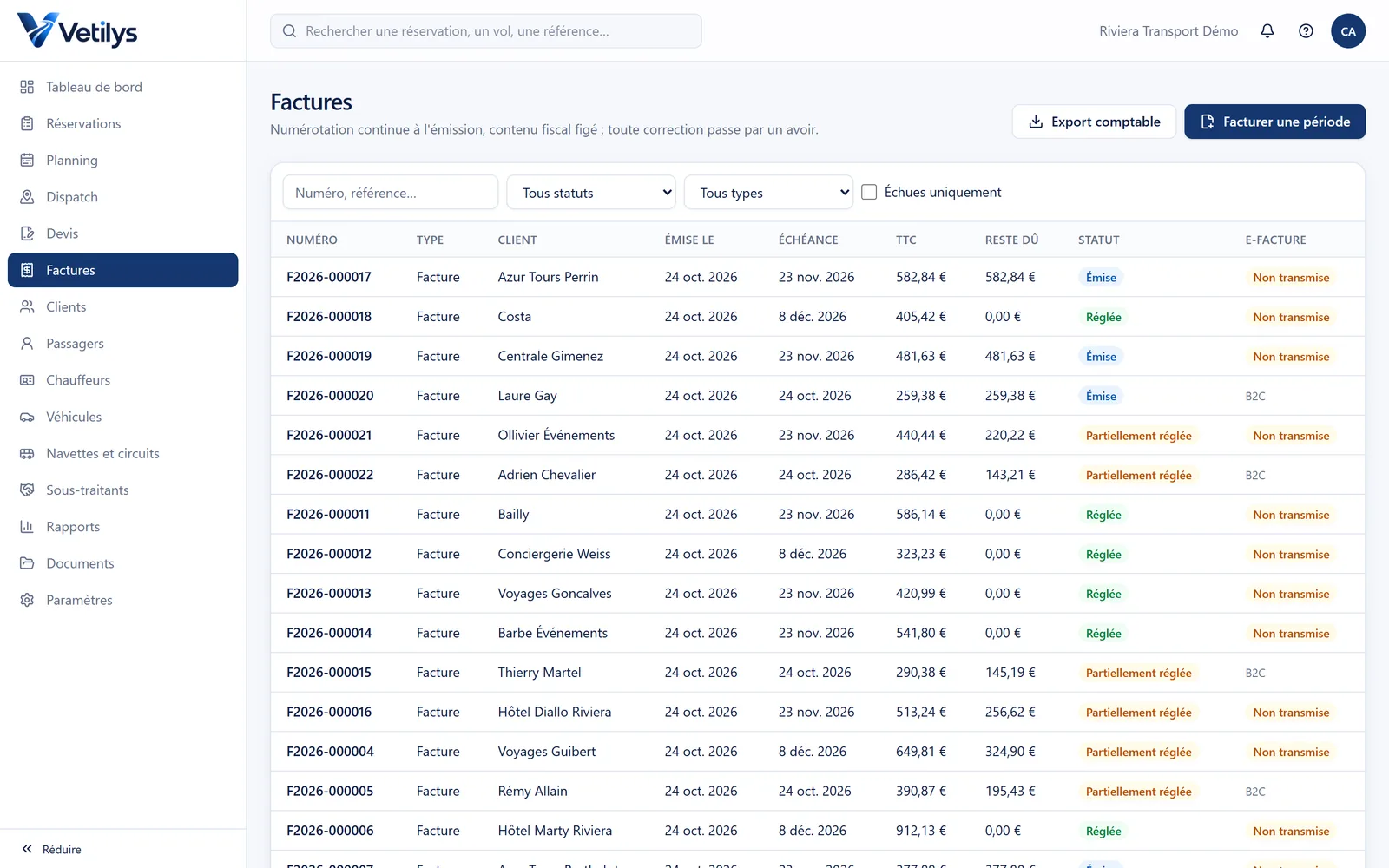Open Passagers using its person icon
Viewport: 1389px width, 868px height.
pyautogui.click(x=27, y=344)
